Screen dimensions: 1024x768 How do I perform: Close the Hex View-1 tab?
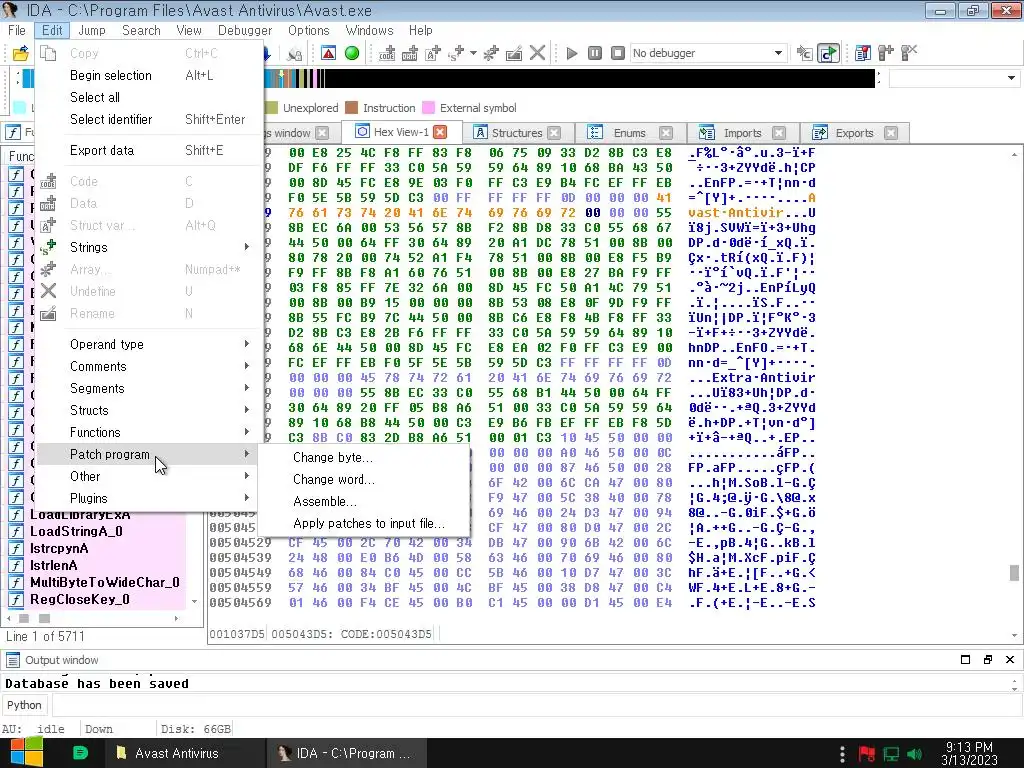coord(441,132)
